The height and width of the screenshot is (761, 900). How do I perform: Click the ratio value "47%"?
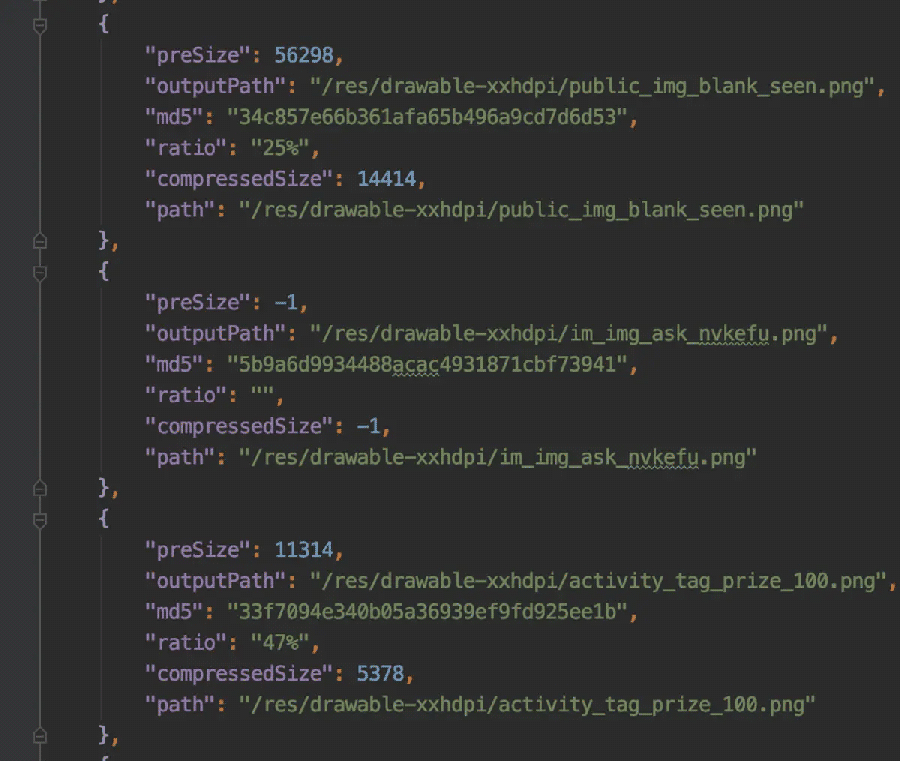[280, 643]
